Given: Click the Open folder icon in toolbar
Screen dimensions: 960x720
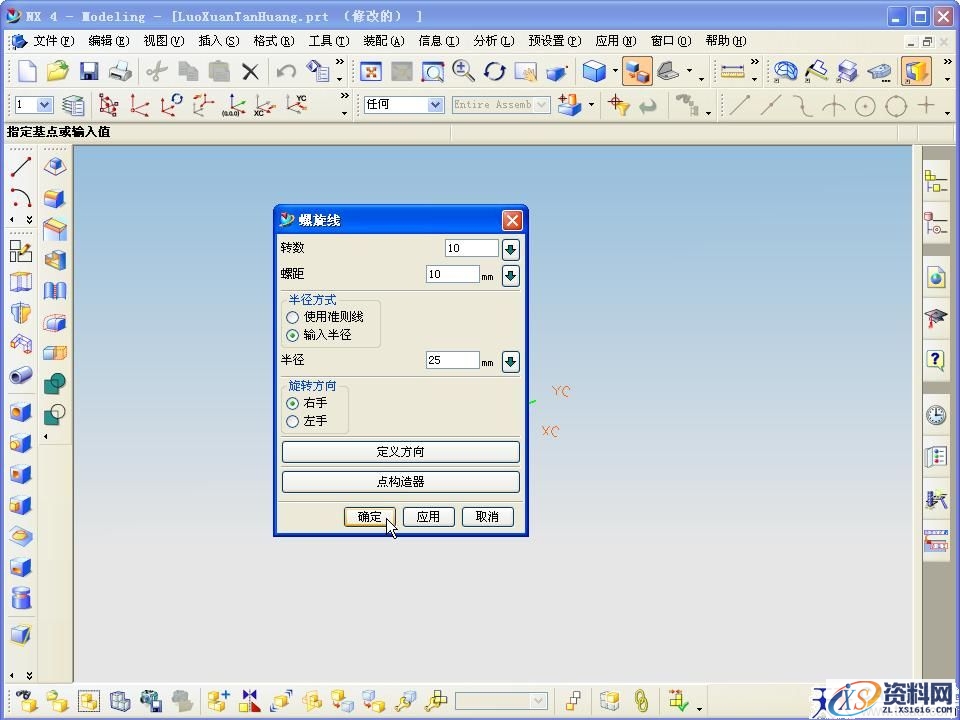Looking at the screenshot, I should [x=58, y=71].
